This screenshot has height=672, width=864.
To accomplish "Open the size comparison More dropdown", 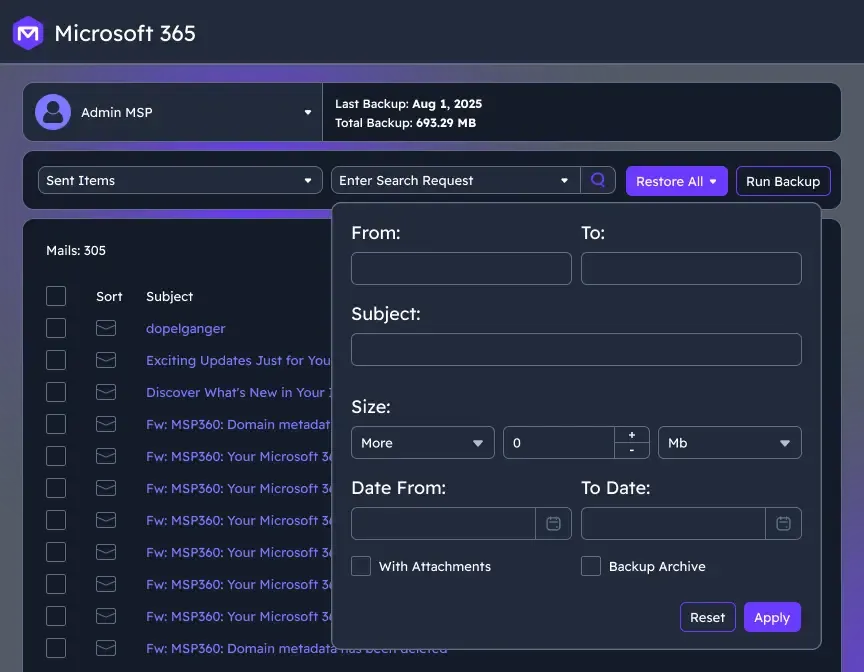I will [422, 443].
